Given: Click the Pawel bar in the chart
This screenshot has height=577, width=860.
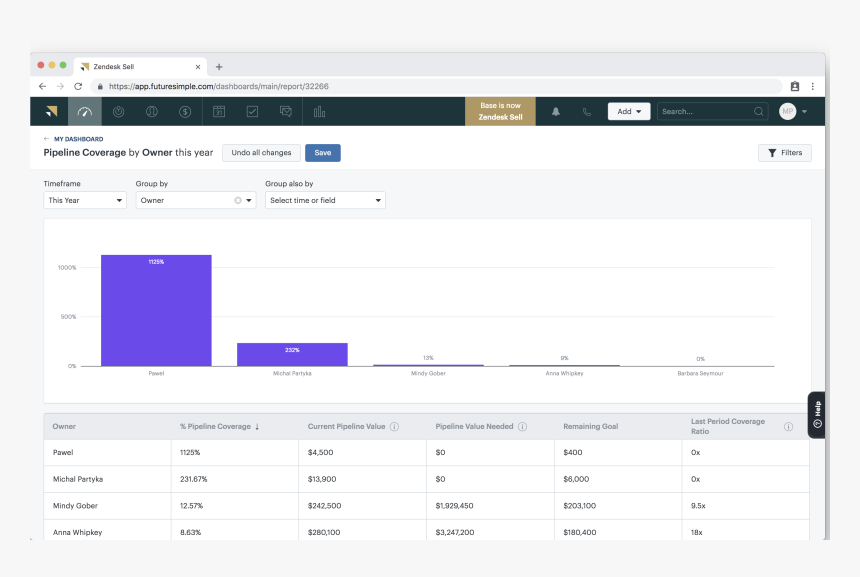Looking at the screenshot, I should (x=156, y=311).
